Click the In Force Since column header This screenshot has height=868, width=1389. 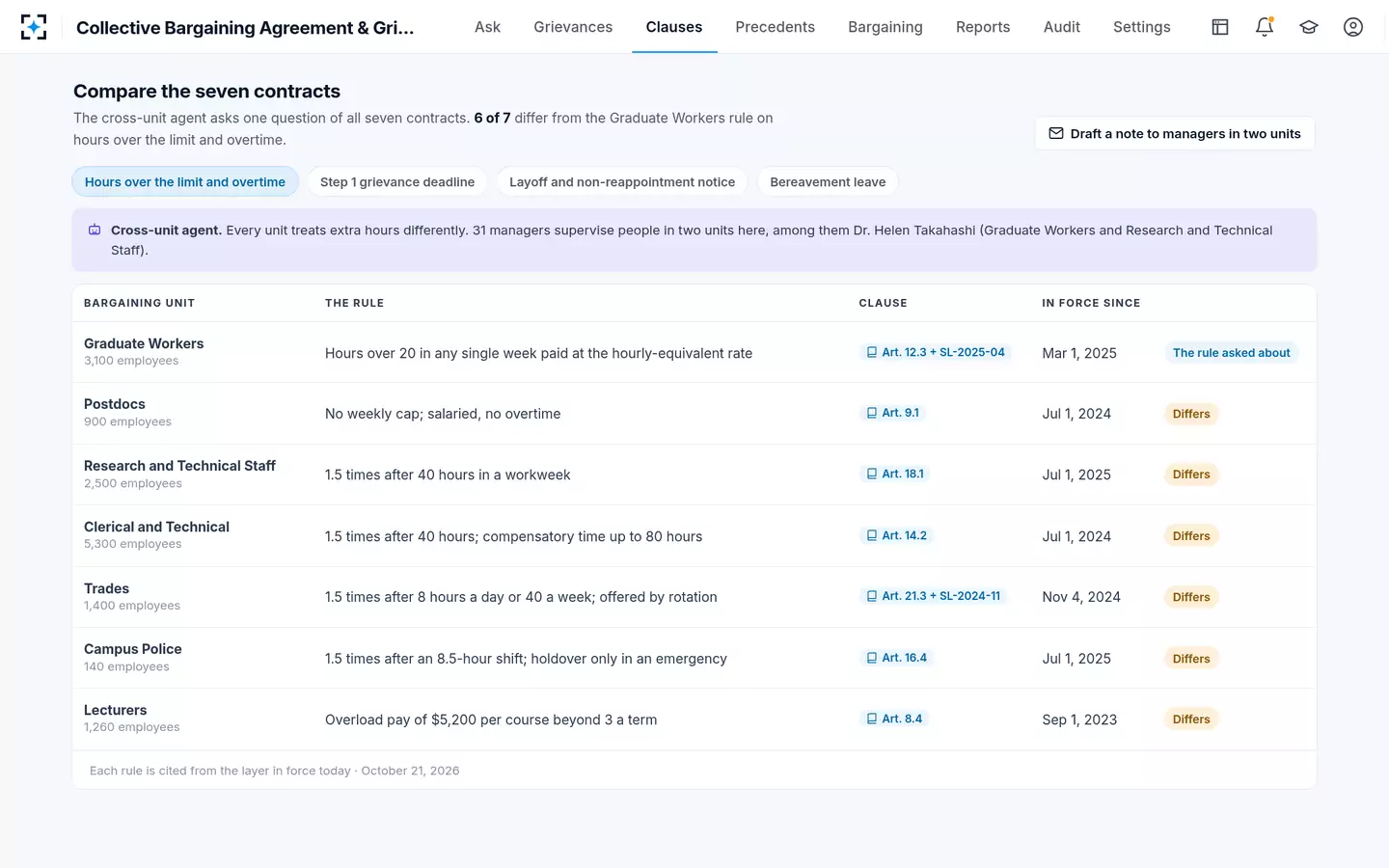(x=1091, y=303)
